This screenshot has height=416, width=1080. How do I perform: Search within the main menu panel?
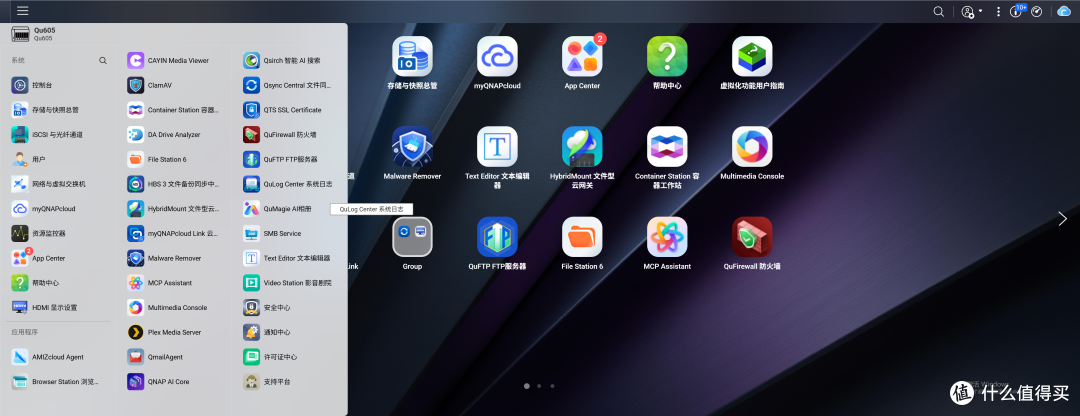[103, 61]
